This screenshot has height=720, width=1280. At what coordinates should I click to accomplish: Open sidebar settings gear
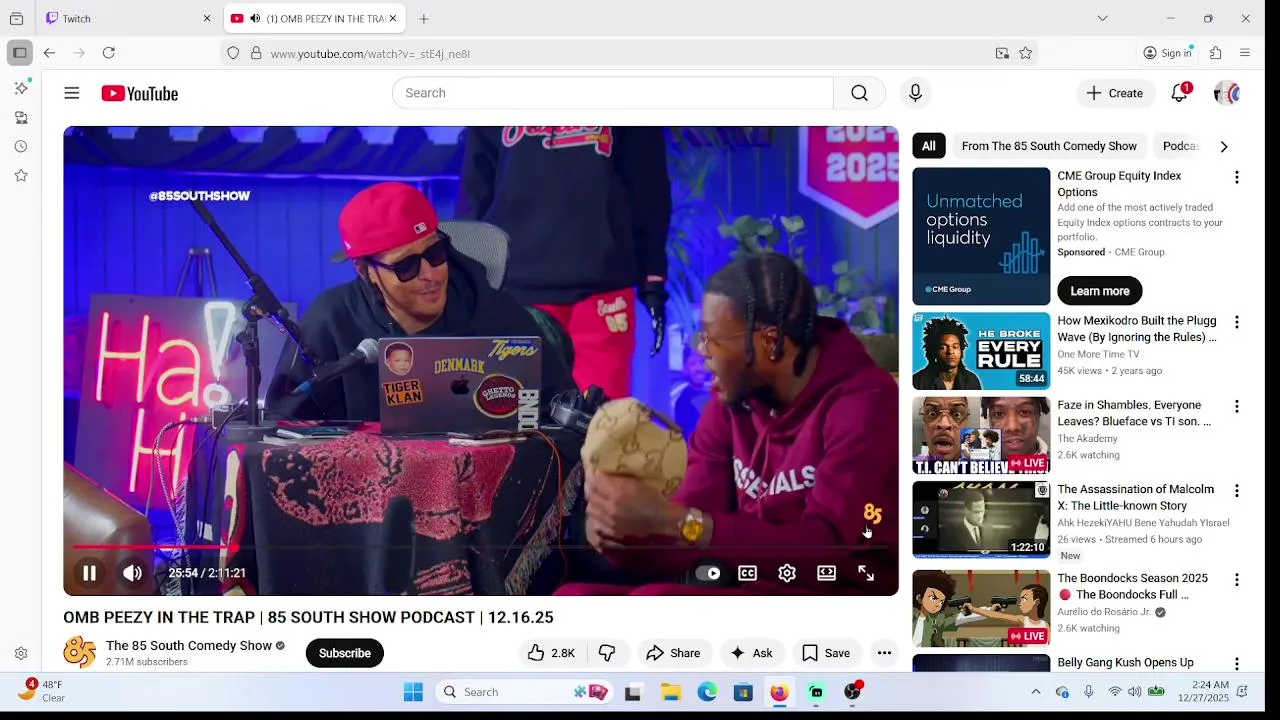pos(21,653)
